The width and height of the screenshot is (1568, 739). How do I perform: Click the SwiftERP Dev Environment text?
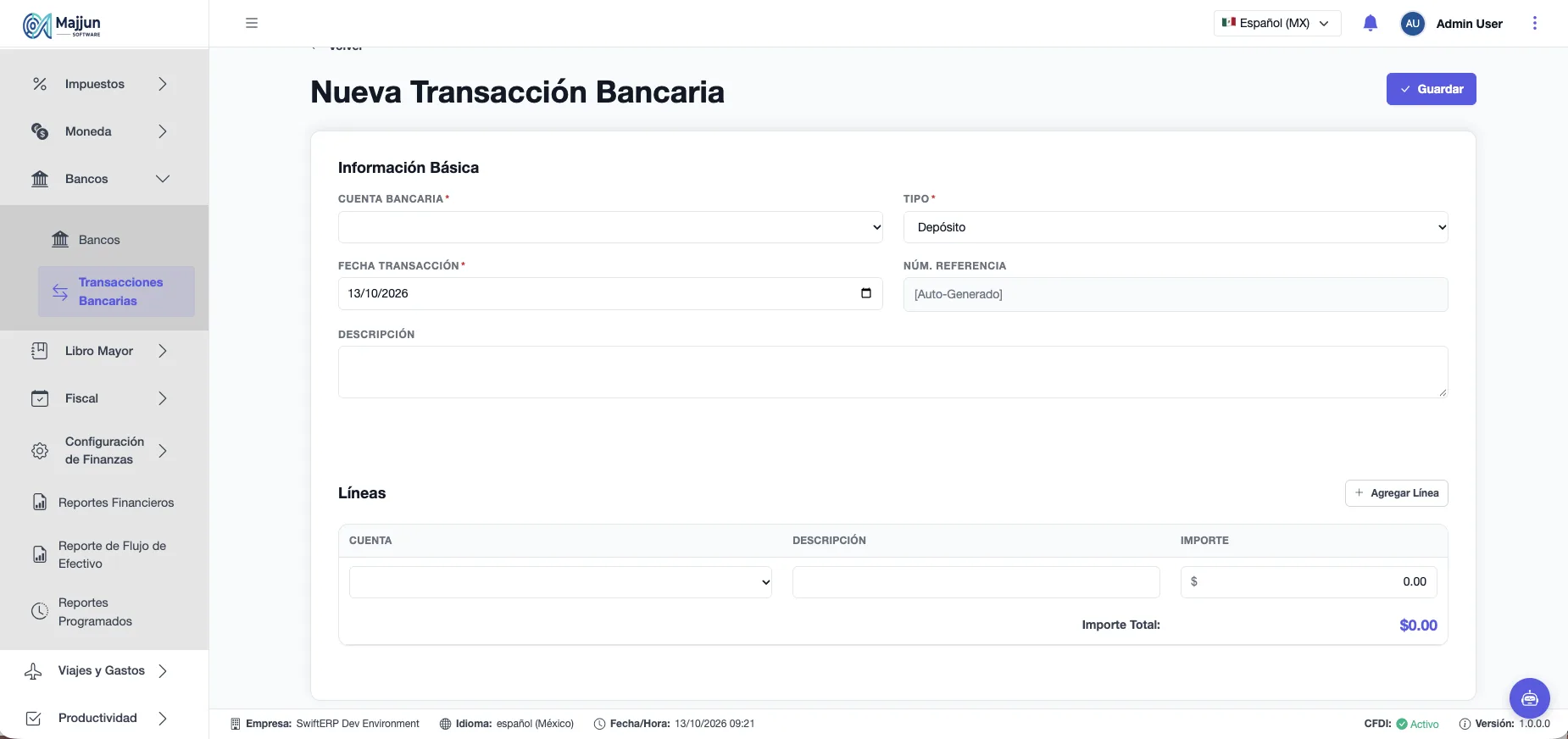[358, 724]
